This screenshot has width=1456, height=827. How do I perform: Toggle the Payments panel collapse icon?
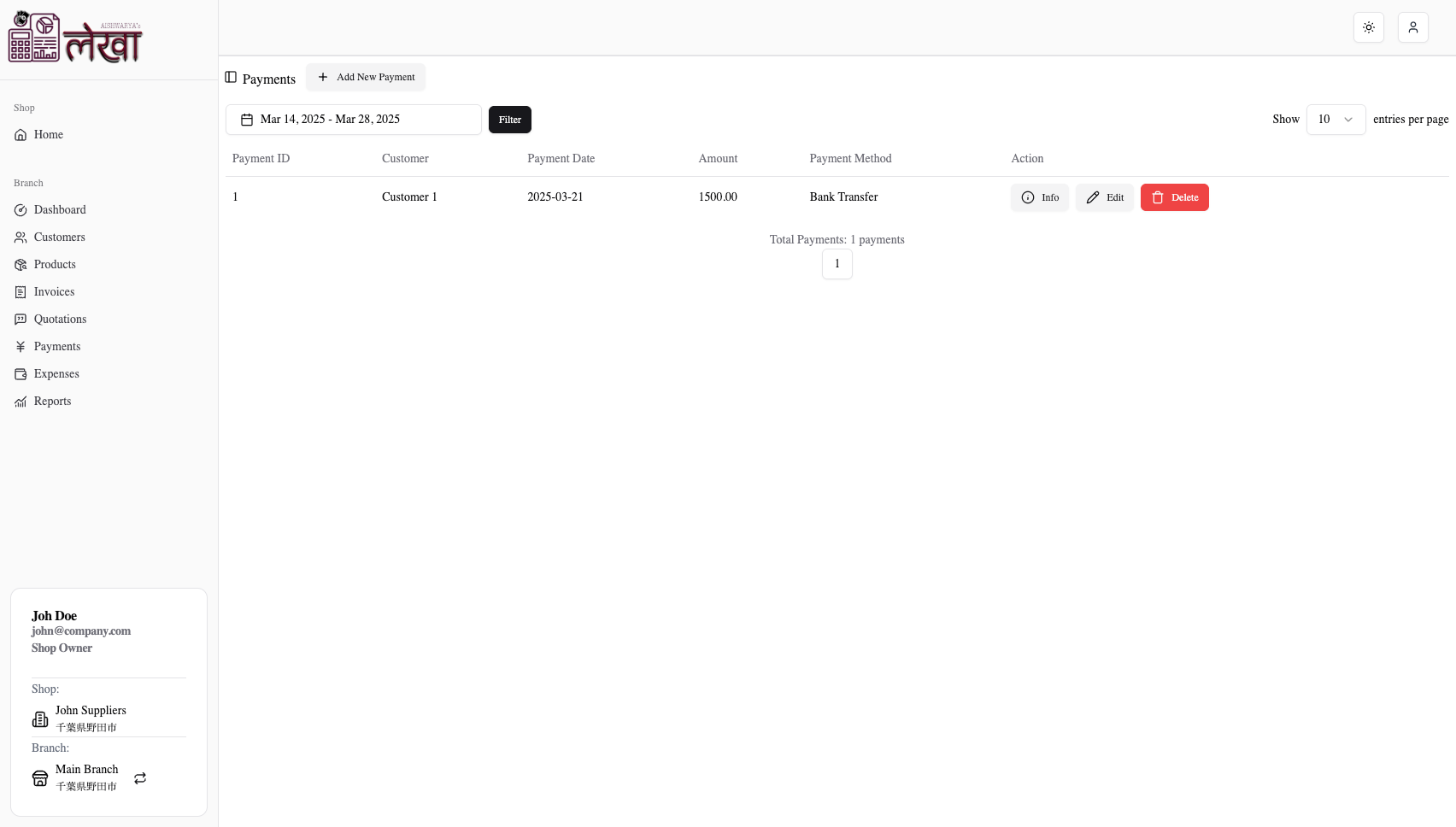tap(231, 77)
